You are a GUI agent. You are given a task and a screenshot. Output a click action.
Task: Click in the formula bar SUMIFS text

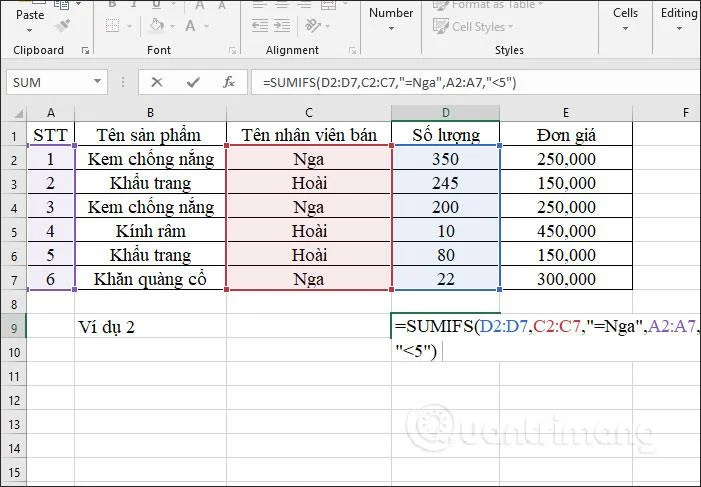click(389, 82)
